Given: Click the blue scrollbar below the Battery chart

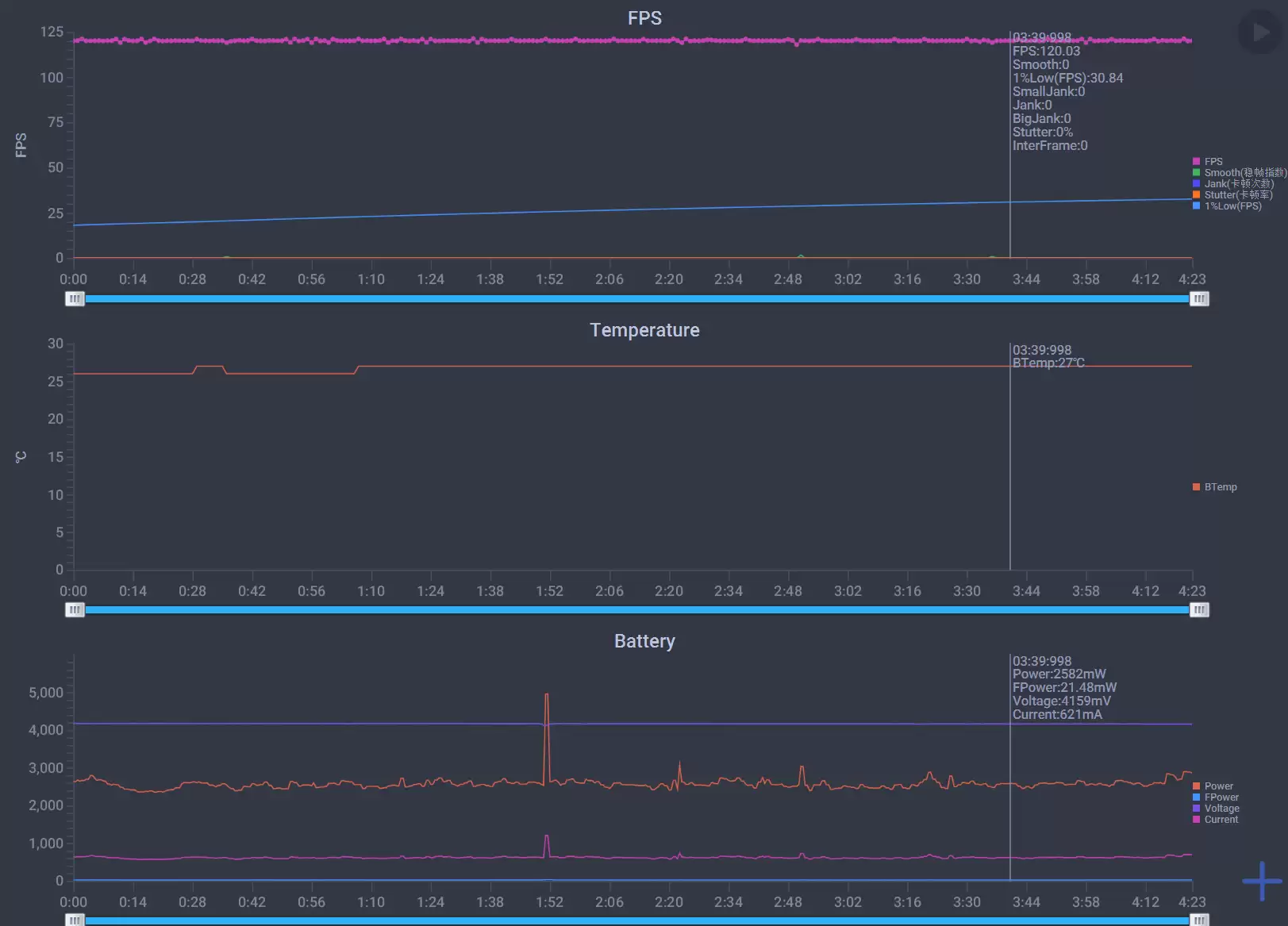Looking at the screenshot, I should coord(635,920).
